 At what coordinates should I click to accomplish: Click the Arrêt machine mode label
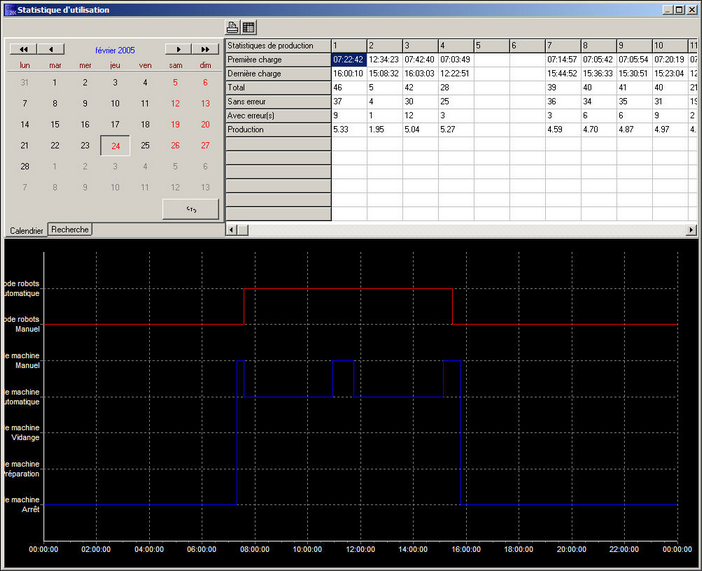(x=22, y=505)
